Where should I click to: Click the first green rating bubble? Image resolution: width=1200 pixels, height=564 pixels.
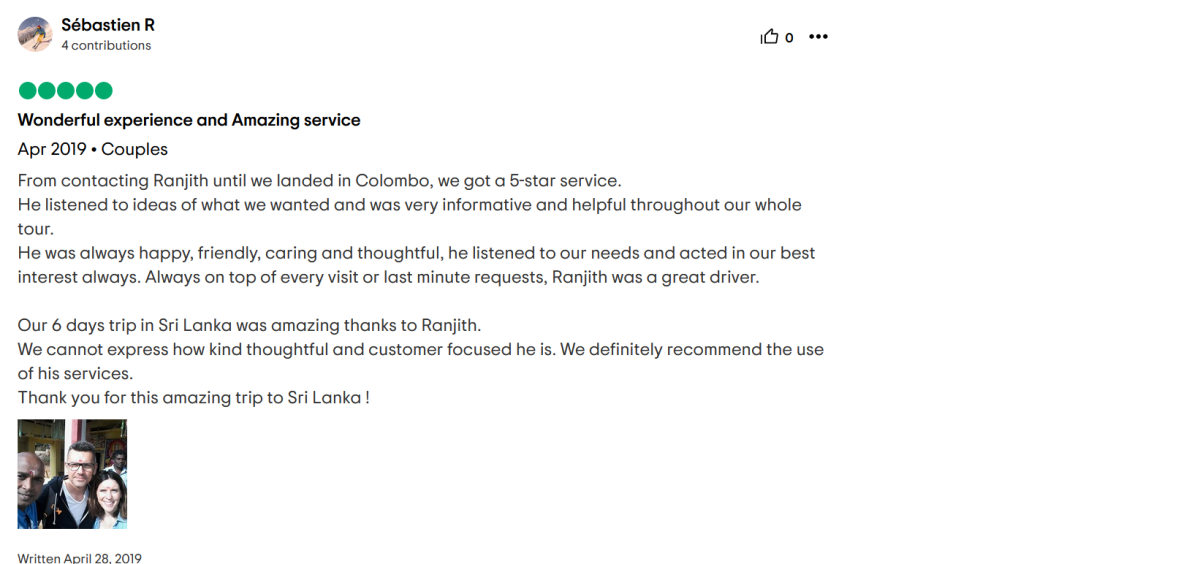[x=27, y=91]
